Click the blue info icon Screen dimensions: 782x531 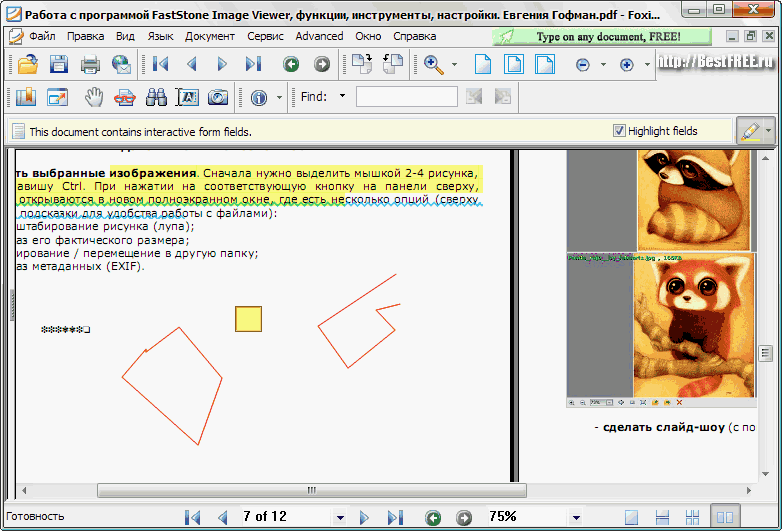pyautogui.click(x=258, y=98)
